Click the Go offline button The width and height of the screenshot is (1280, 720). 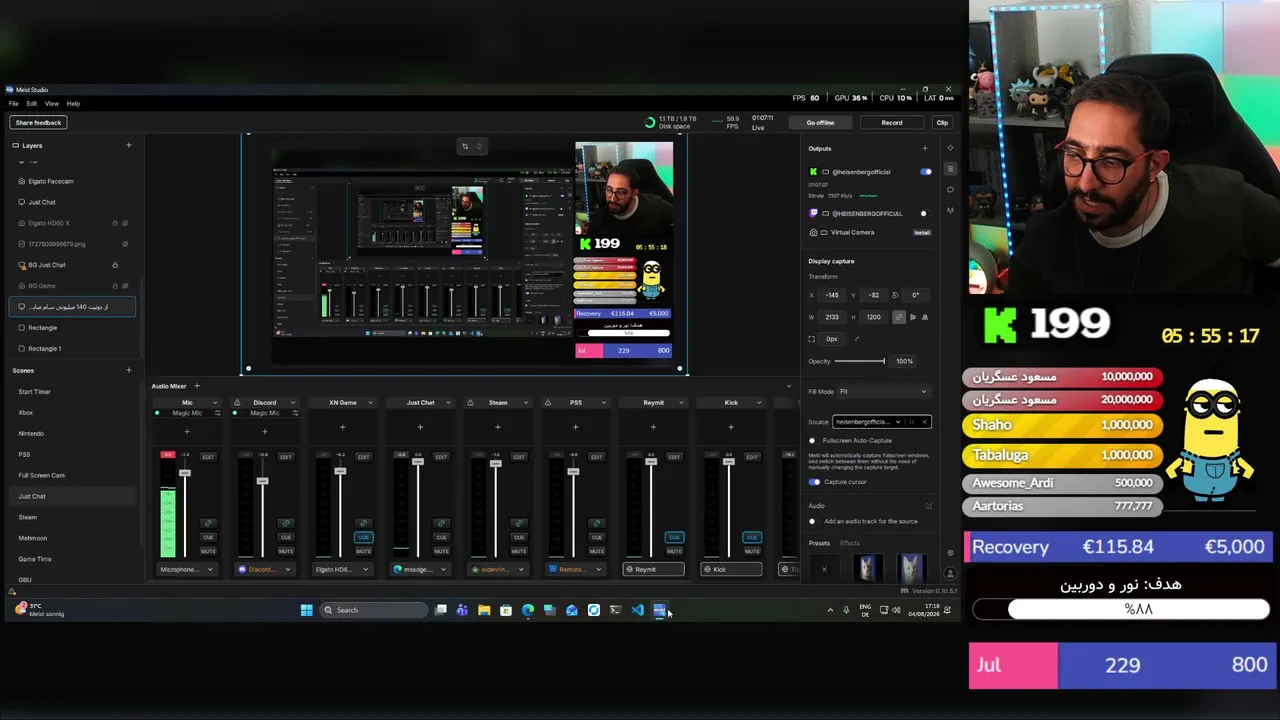[x=820, y=123]
